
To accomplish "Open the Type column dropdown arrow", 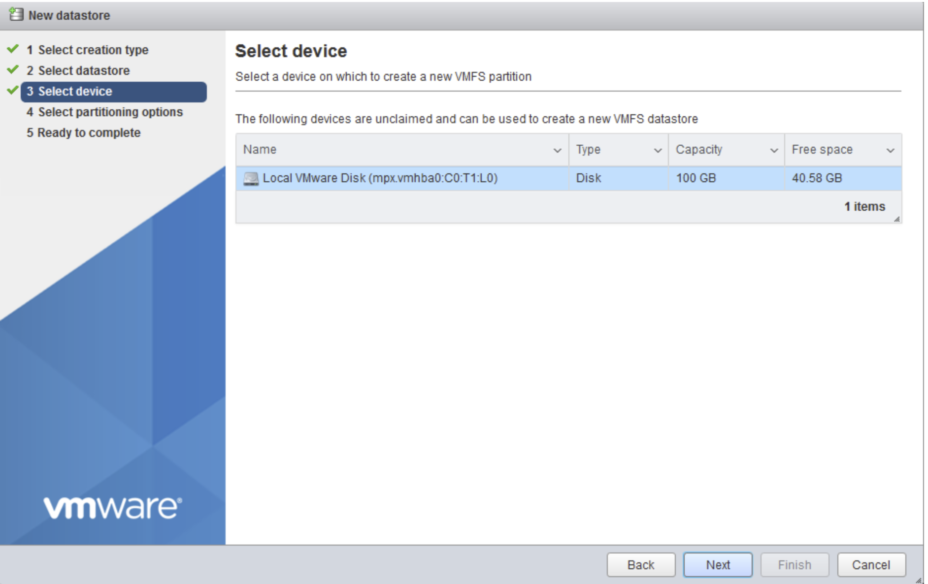I will [x=655, y=149].
